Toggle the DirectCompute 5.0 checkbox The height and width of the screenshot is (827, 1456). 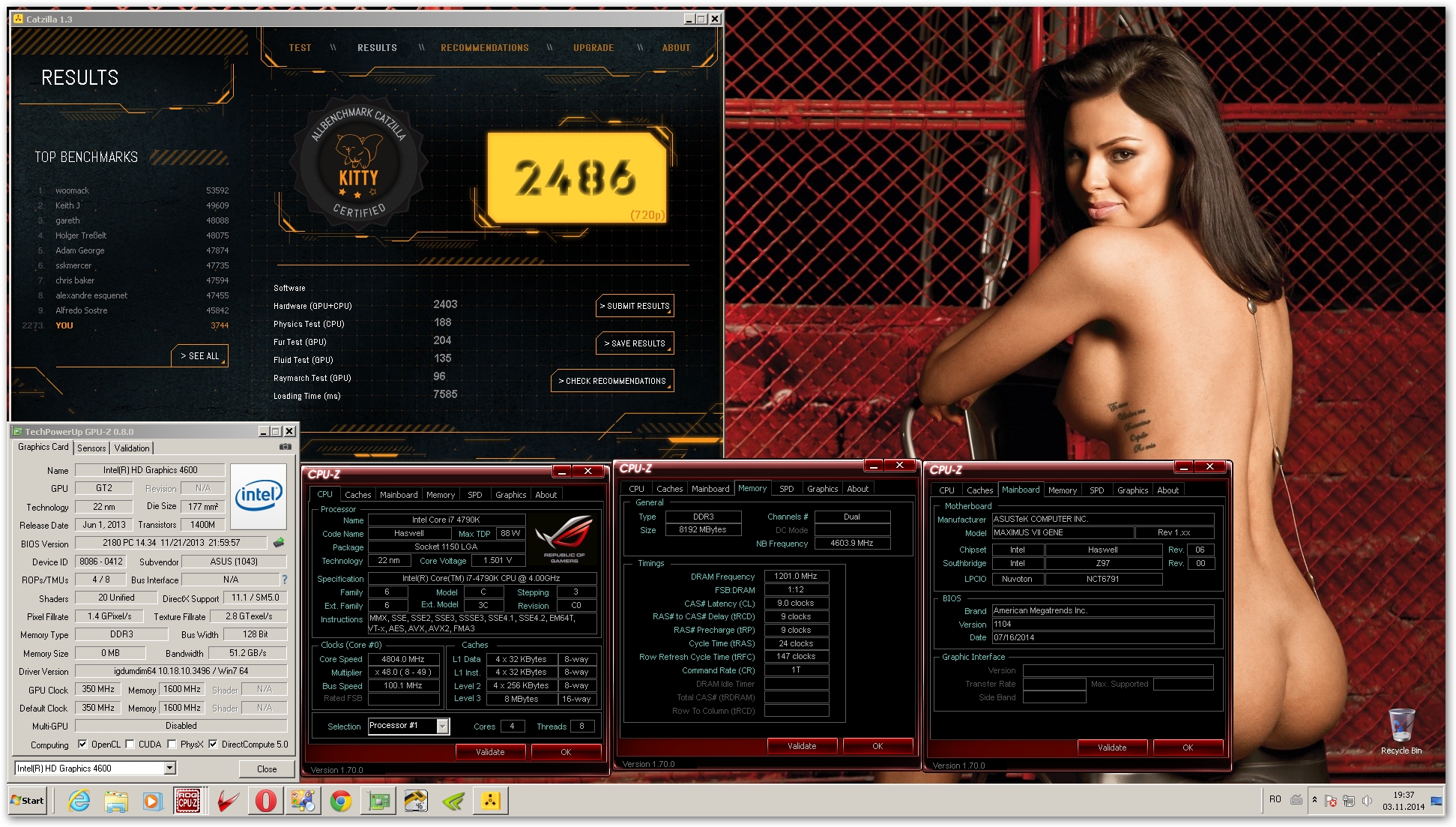213,745
